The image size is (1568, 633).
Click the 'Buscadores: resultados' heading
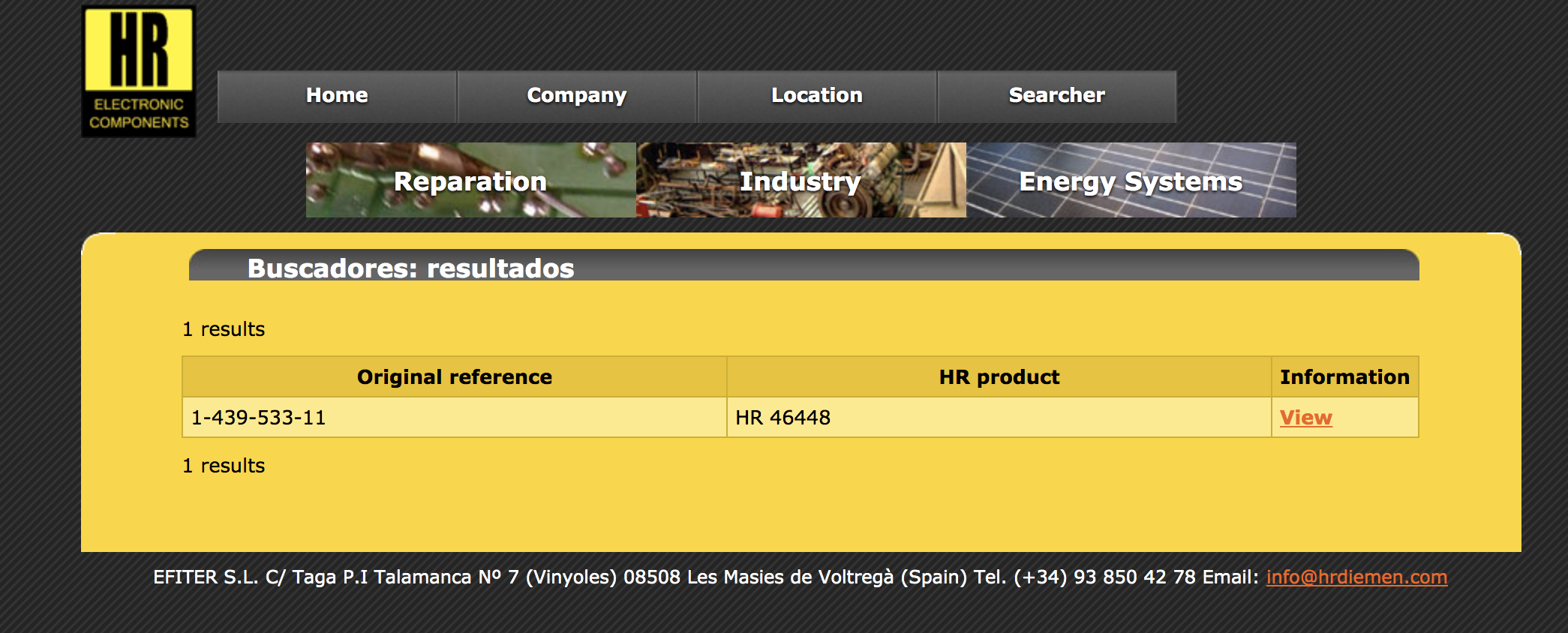pos(410,268)
